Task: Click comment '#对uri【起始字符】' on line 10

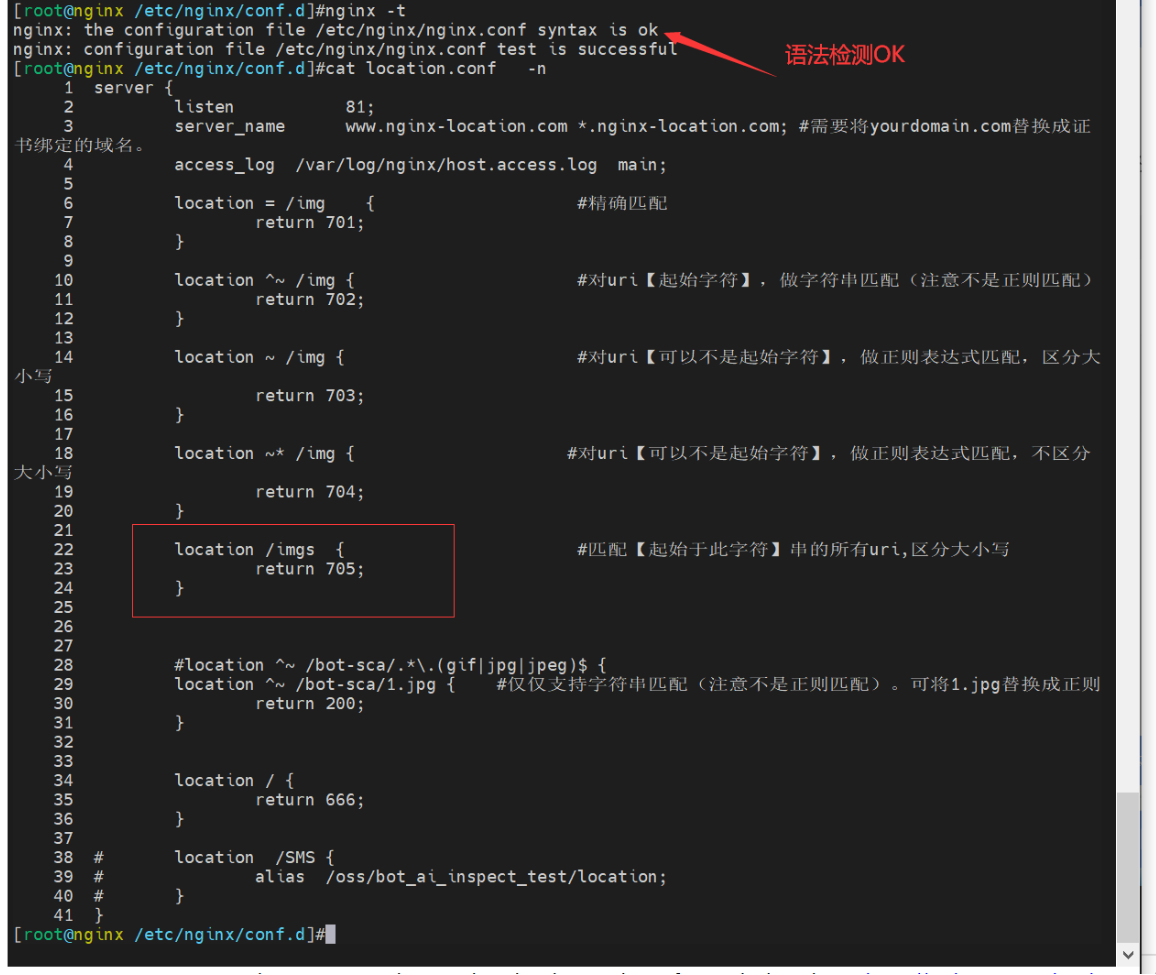Action: pyautogui.click(x=665, y=280)
